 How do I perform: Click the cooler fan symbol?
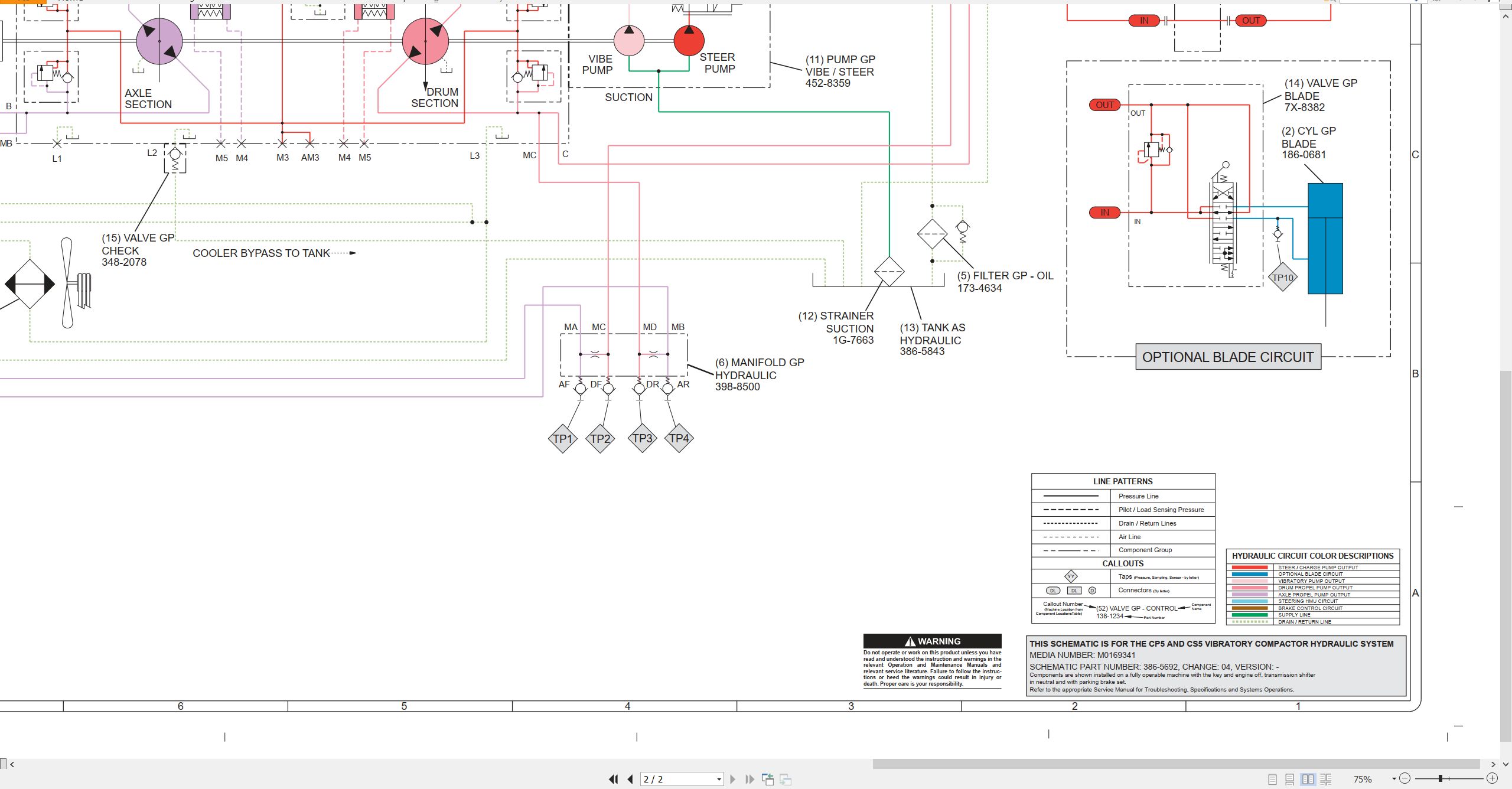[x=67, y=283]
